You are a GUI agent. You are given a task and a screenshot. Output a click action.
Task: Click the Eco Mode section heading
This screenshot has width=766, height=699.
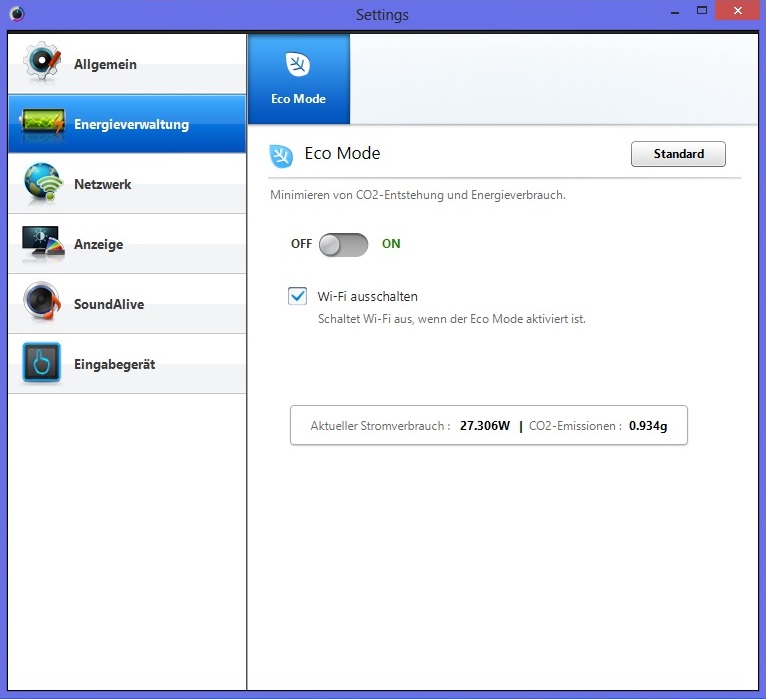click(x=342, y=153)
